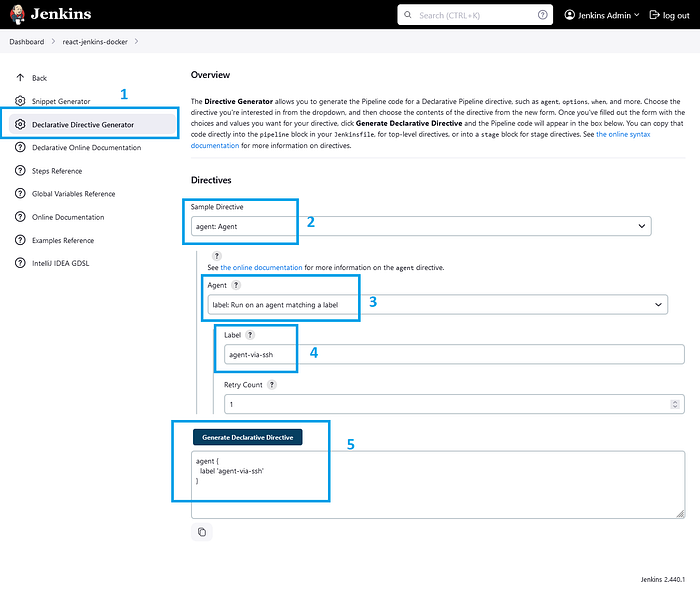Image resolution: width=700 pixels, height=596 pixels.
Task: Click the Jenkins butler logo
Action: [17, 14]
